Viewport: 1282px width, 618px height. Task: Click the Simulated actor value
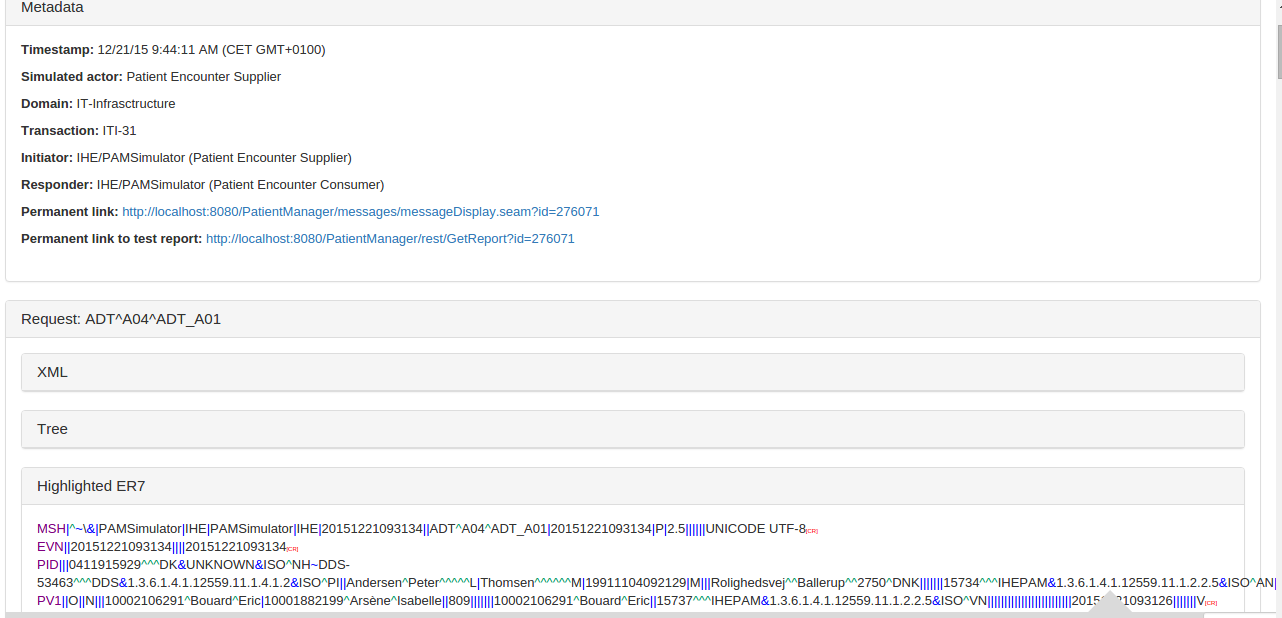(203, 77)
